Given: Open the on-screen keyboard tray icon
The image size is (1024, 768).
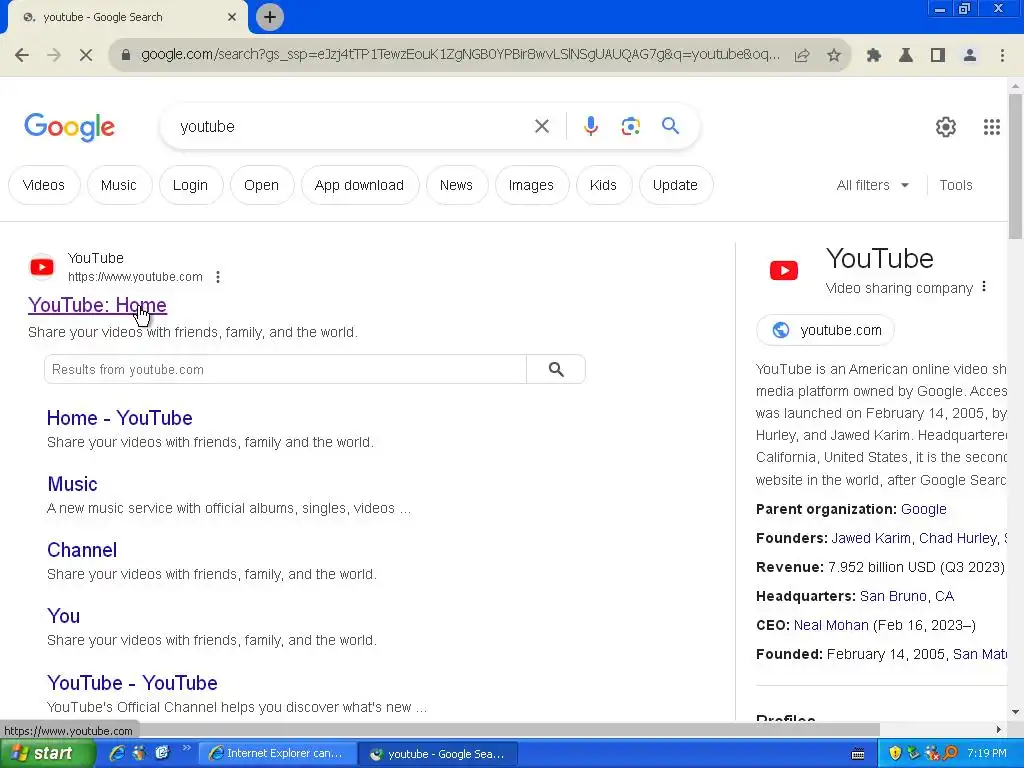Looking at the screenshot, I should coord(858,754).
